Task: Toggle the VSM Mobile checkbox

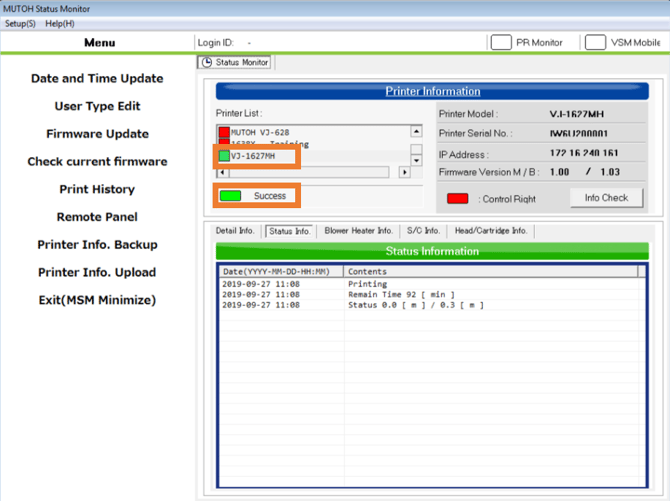Action: tap(595, 42)
